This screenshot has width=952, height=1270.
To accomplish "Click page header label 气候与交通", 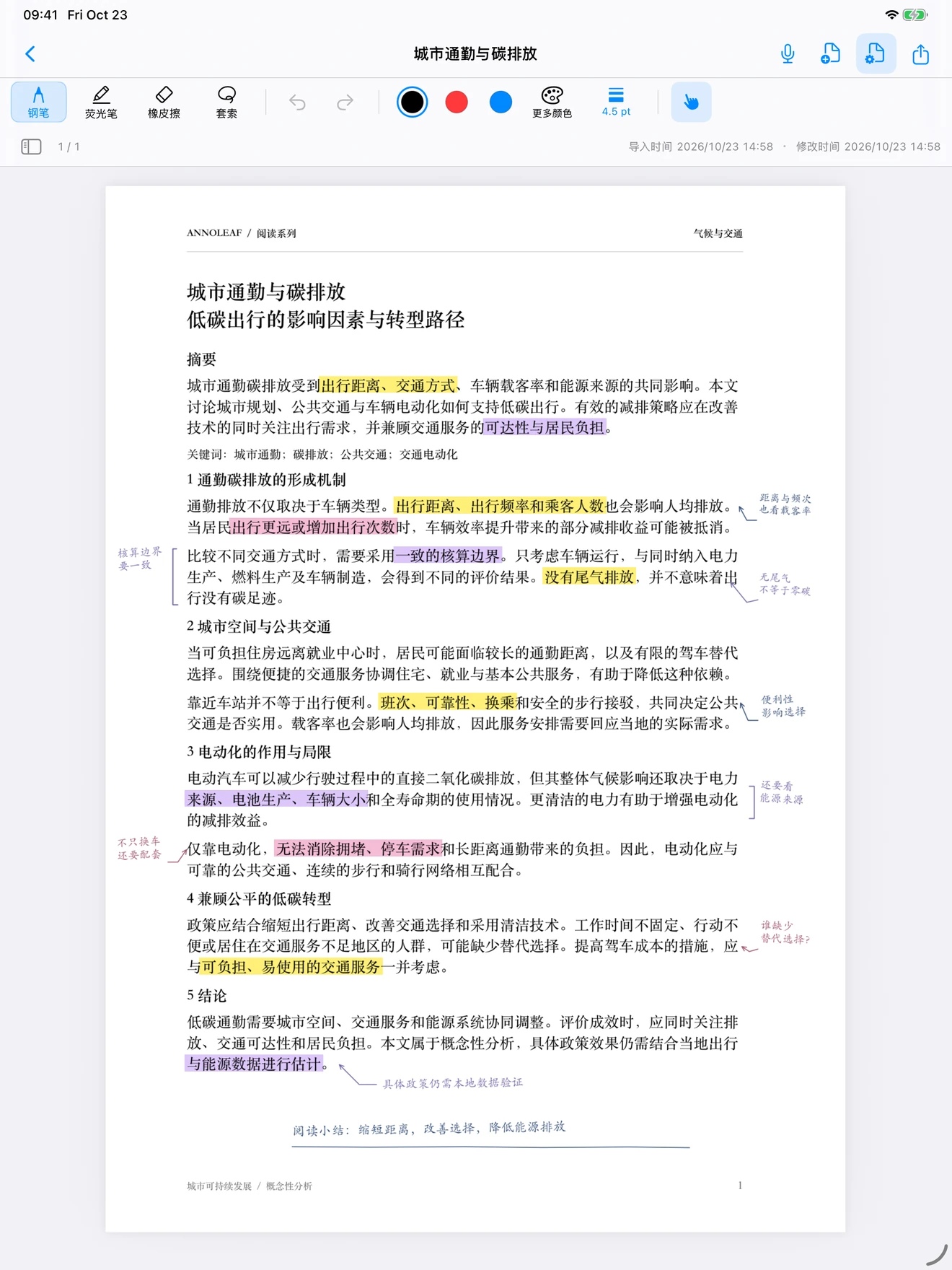I will pos(718,233).
